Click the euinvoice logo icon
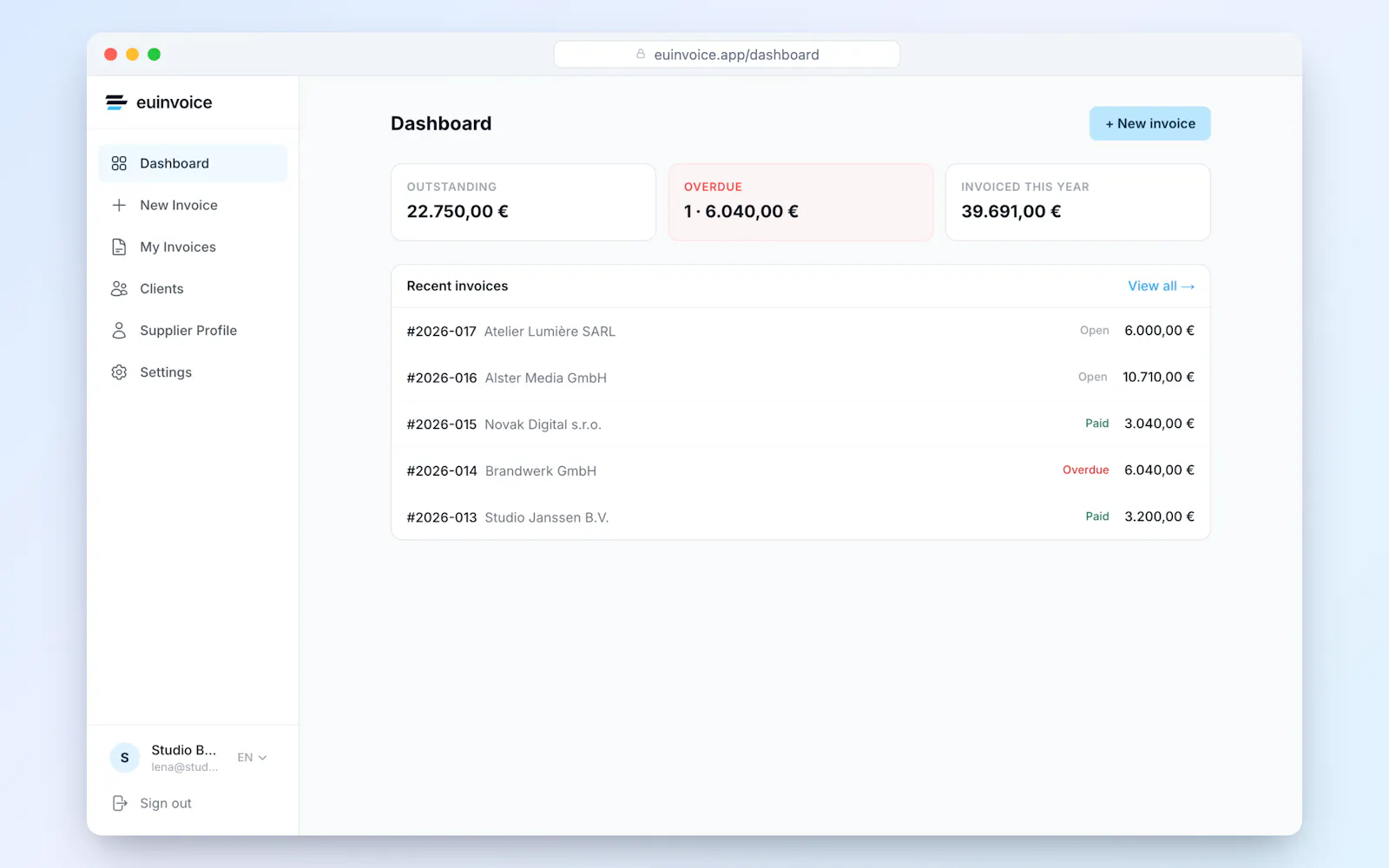Viewport: 1389px width, 868px height. 116,102
